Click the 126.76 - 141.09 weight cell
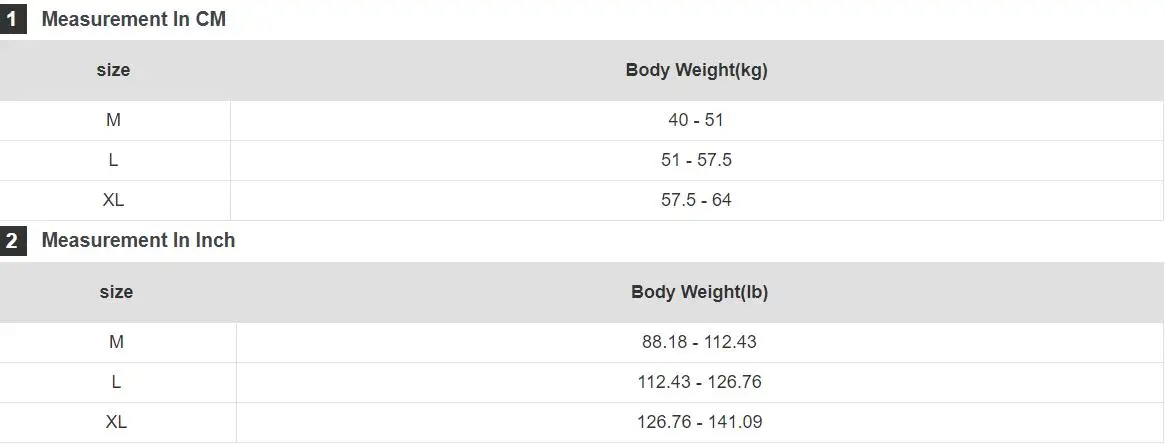1165x444 pixels. [x=700, y=422]
